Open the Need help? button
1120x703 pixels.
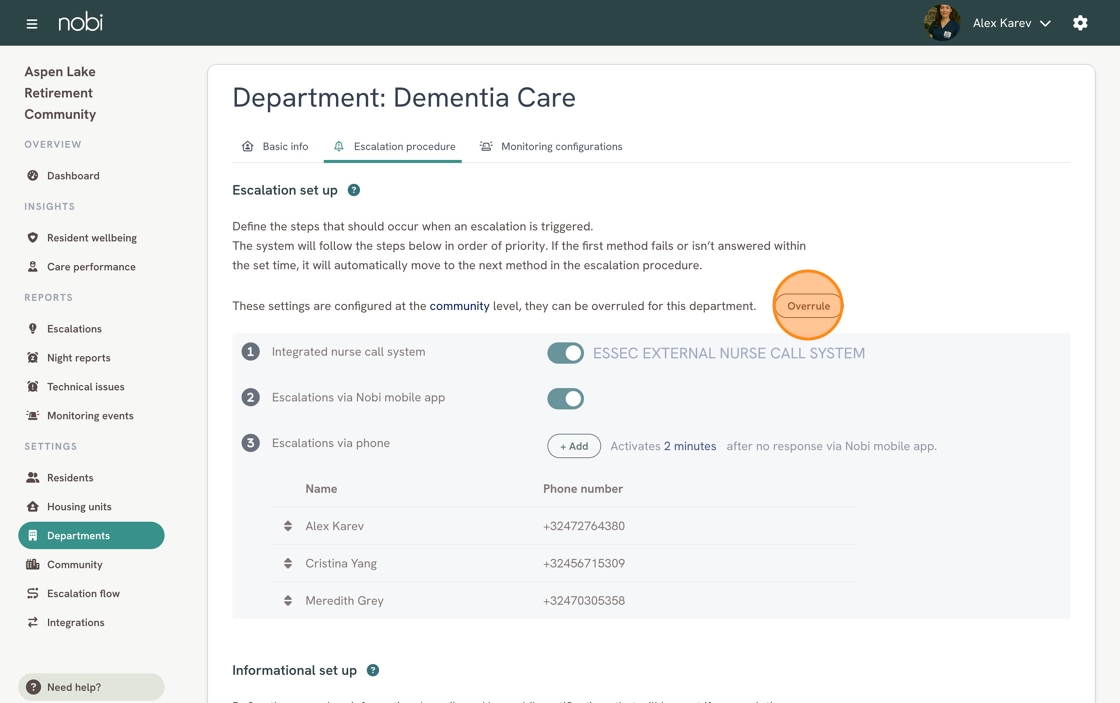pos(91,687)
